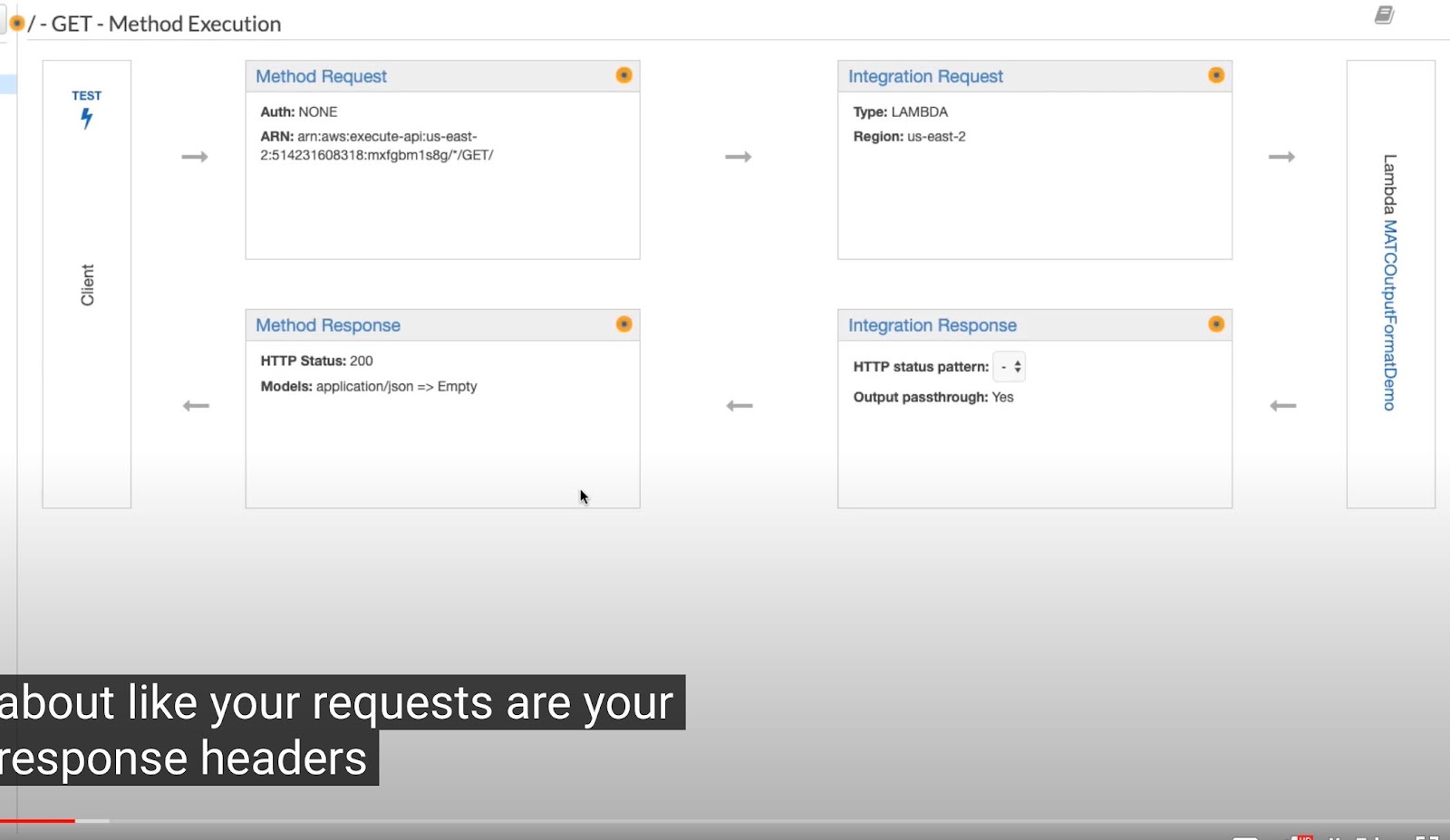The image size is (1450, 840).
Task: Open the Integration Response settings link
Action: pyautogui.click(x=933, y=325)
